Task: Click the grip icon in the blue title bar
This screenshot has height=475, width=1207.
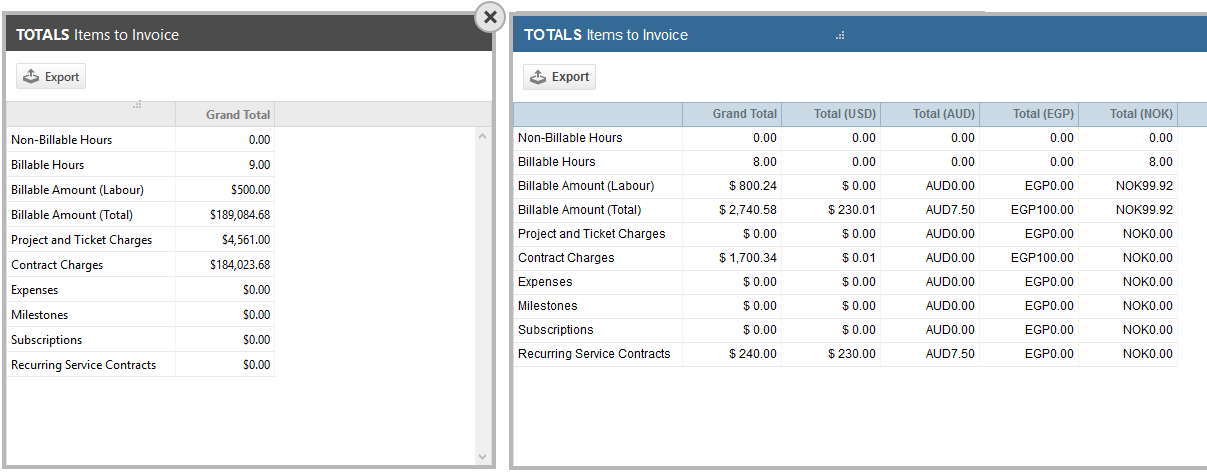Action: (840, 35)
